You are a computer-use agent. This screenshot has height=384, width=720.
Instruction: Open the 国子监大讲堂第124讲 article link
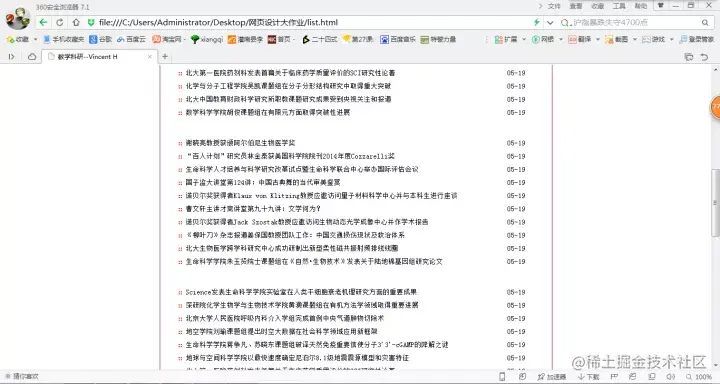coord(263,182)
